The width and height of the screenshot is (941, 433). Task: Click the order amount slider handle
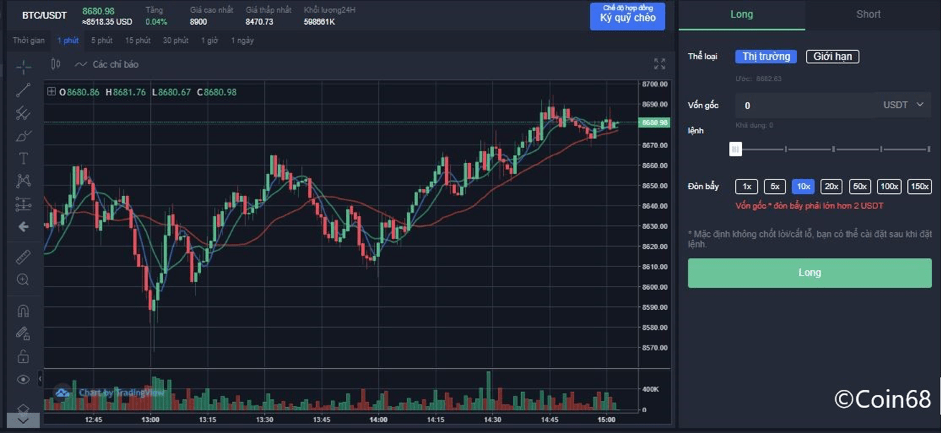click(735, 149)
